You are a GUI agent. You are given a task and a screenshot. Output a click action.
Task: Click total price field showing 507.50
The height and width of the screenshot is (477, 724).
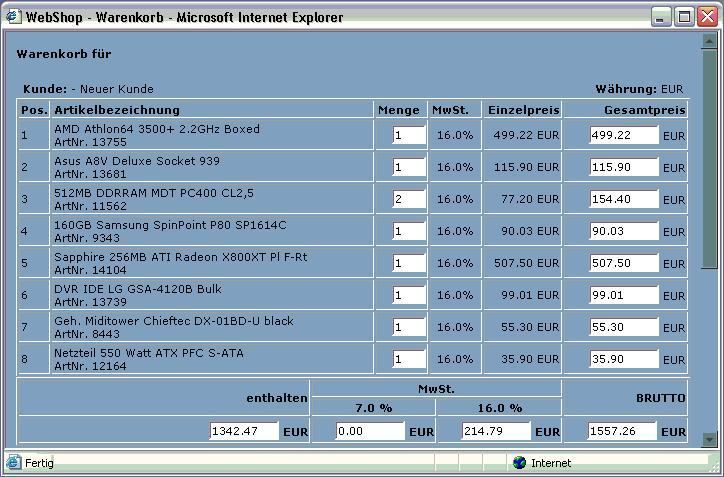coord(624,263)
